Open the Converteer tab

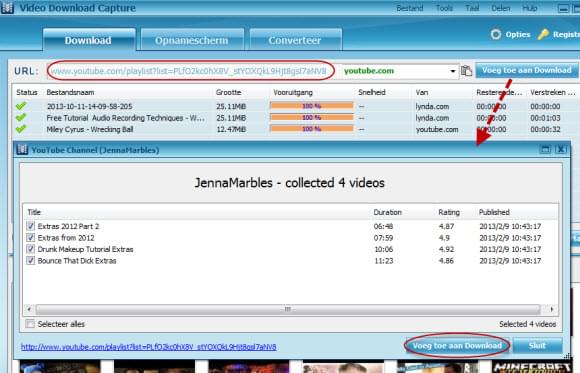pos(295,40)
